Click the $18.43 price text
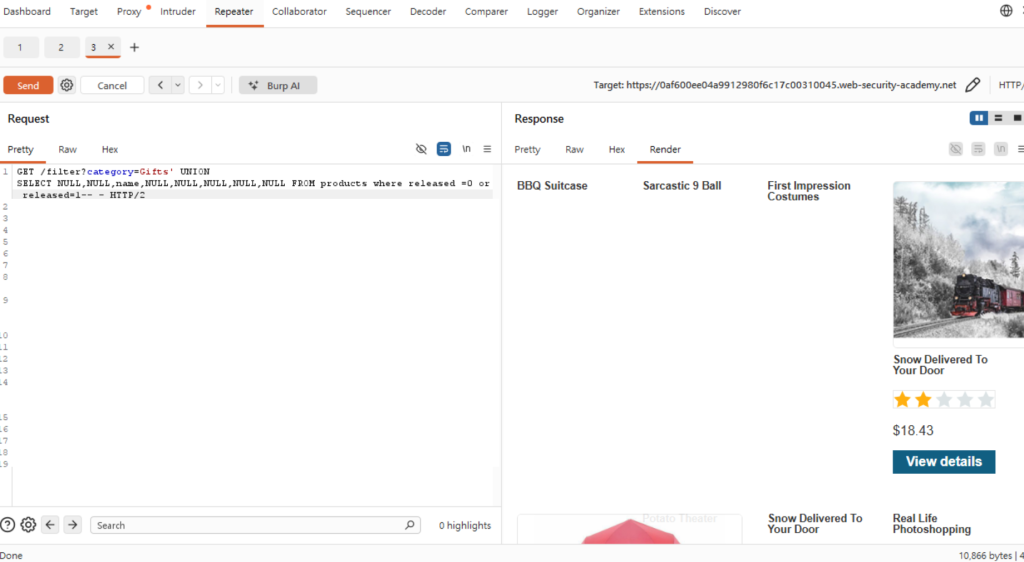Viewport: 1024px width, 562px height. [913, 430]
